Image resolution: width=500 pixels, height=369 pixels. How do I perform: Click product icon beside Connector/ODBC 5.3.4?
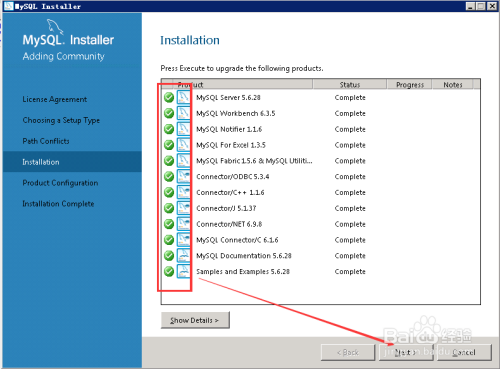click(183, 177)
